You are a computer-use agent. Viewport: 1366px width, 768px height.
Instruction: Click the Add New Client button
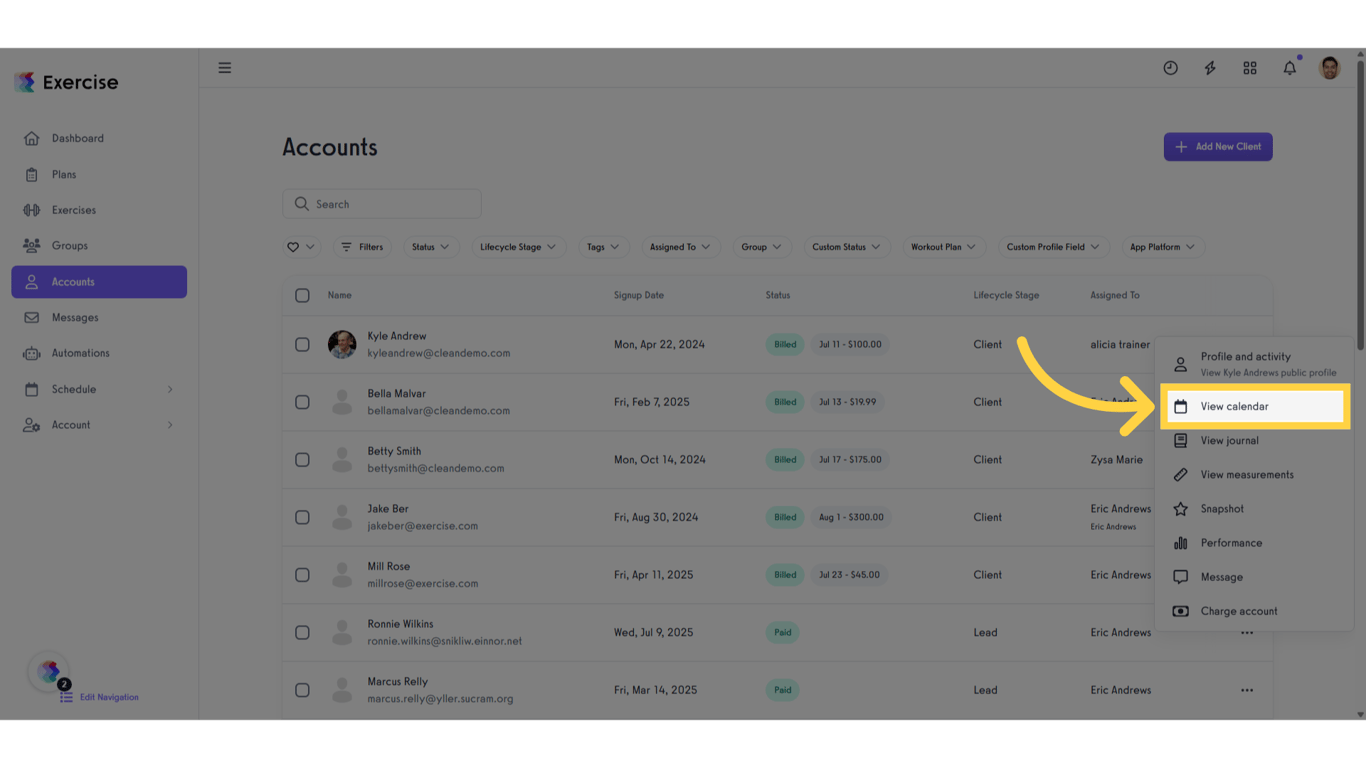click(x=1218, y=146)
